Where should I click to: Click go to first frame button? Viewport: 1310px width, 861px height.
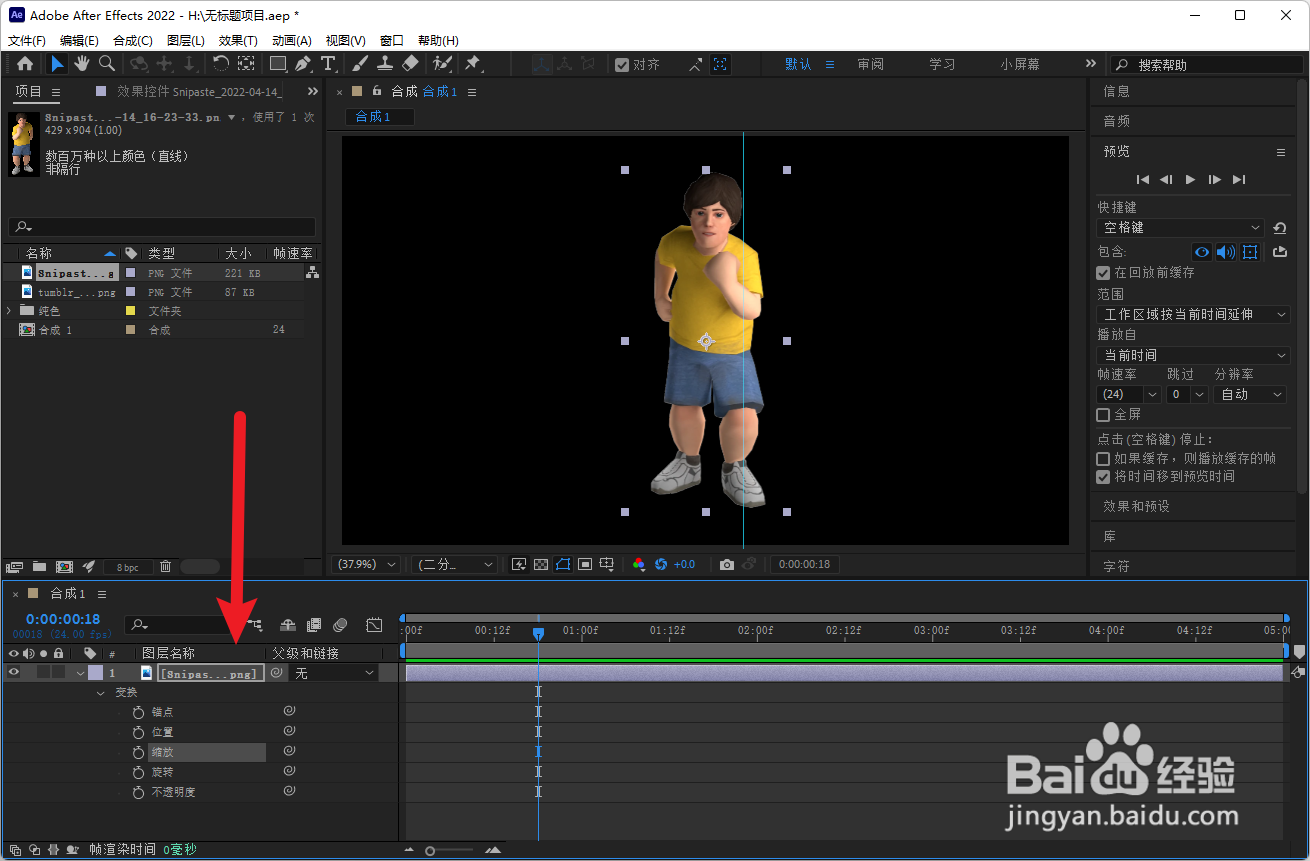coord(1143,179)
